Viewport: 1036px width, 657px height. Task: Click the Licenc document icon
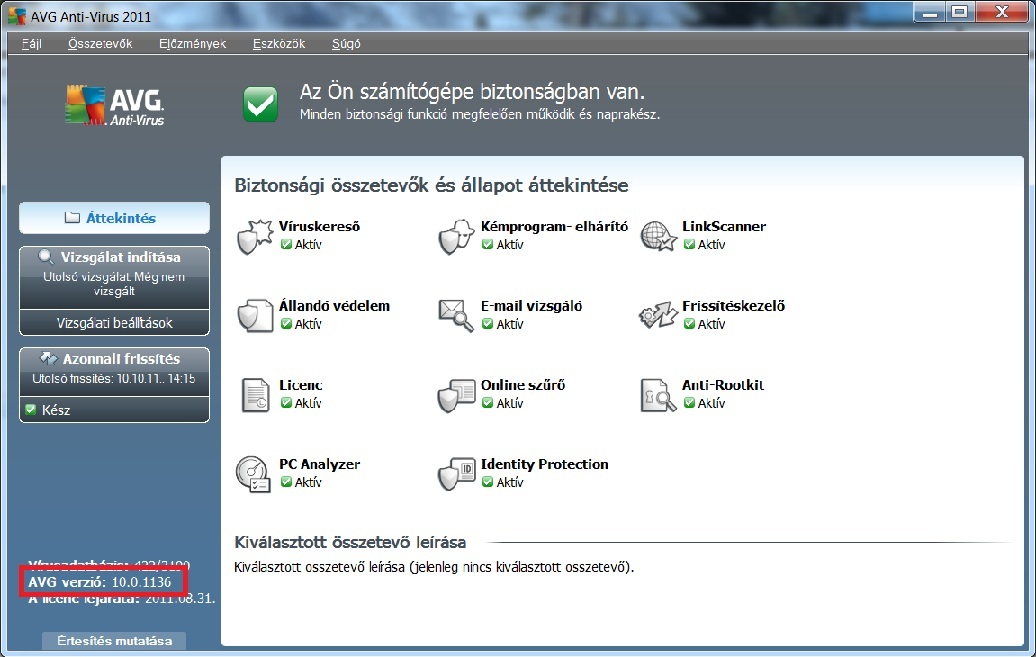pos(255,395)
